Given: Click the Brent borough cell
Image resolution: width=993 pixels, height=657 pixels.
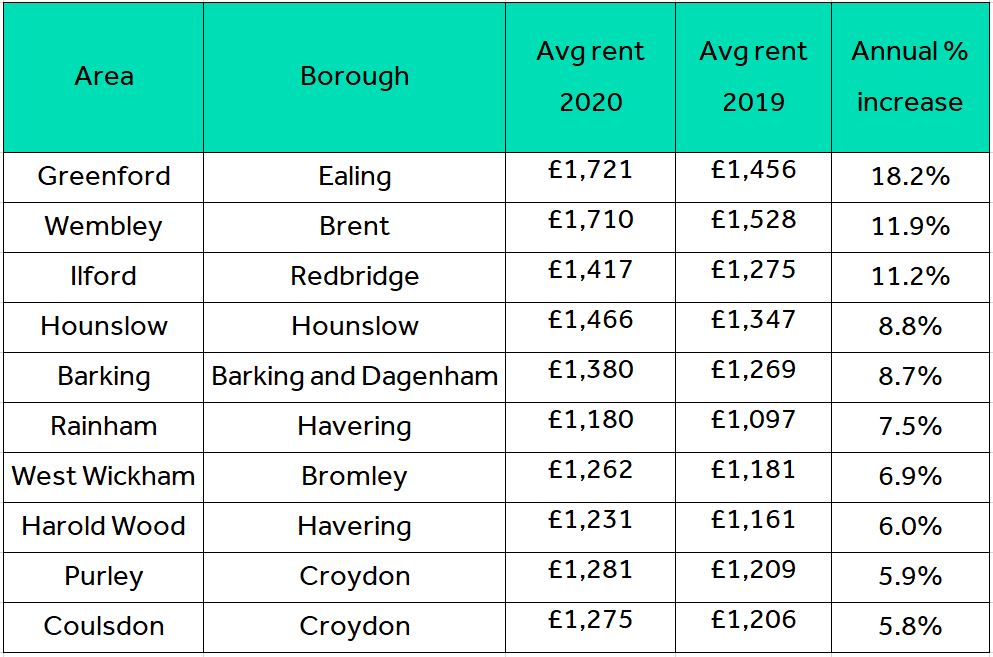Looking at the screenshot, I should 354,227.
